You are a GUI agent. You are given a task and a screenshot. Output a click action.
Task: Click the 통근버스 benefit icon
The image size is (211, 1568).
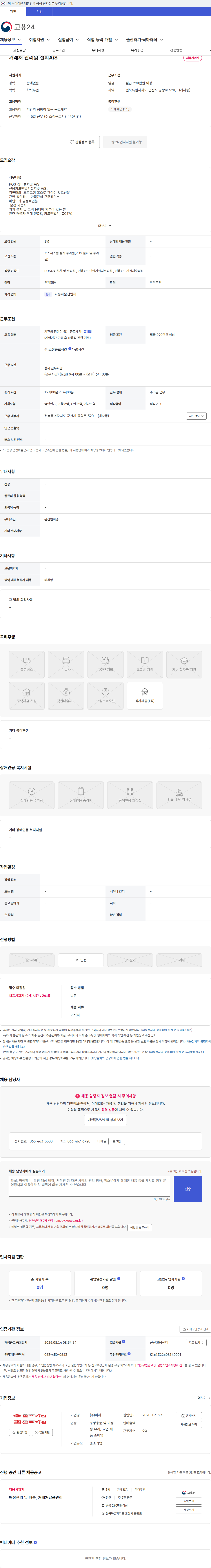pos(27,665)
